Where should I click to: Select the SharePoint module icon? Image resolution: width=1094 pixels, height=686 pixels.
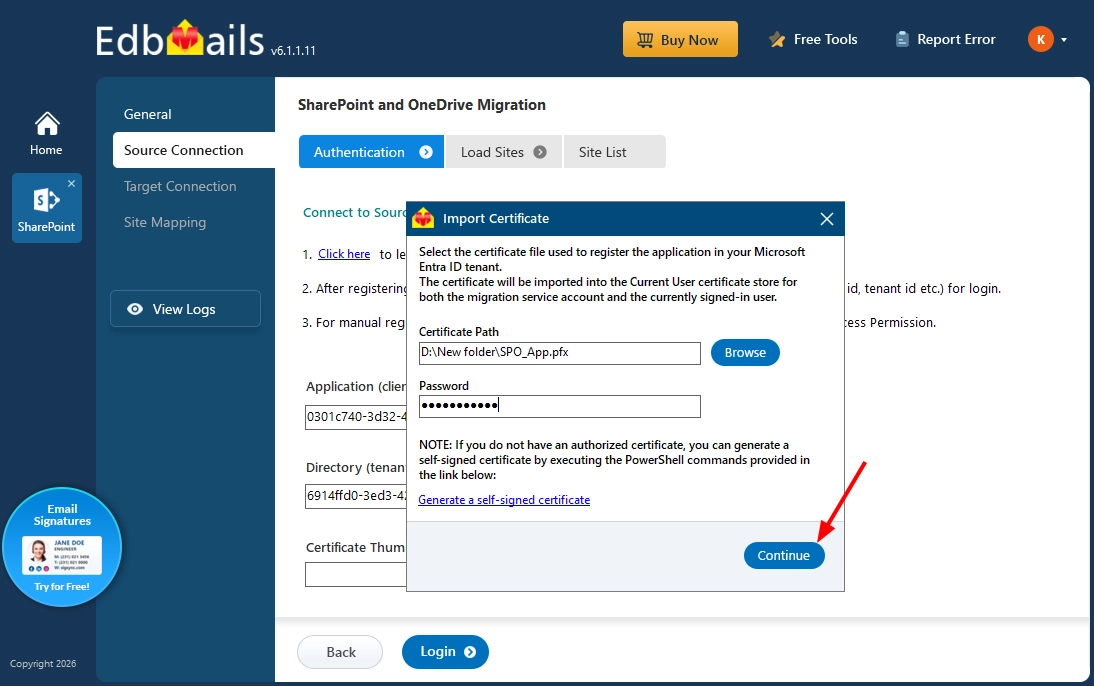(x=46, y=208)
